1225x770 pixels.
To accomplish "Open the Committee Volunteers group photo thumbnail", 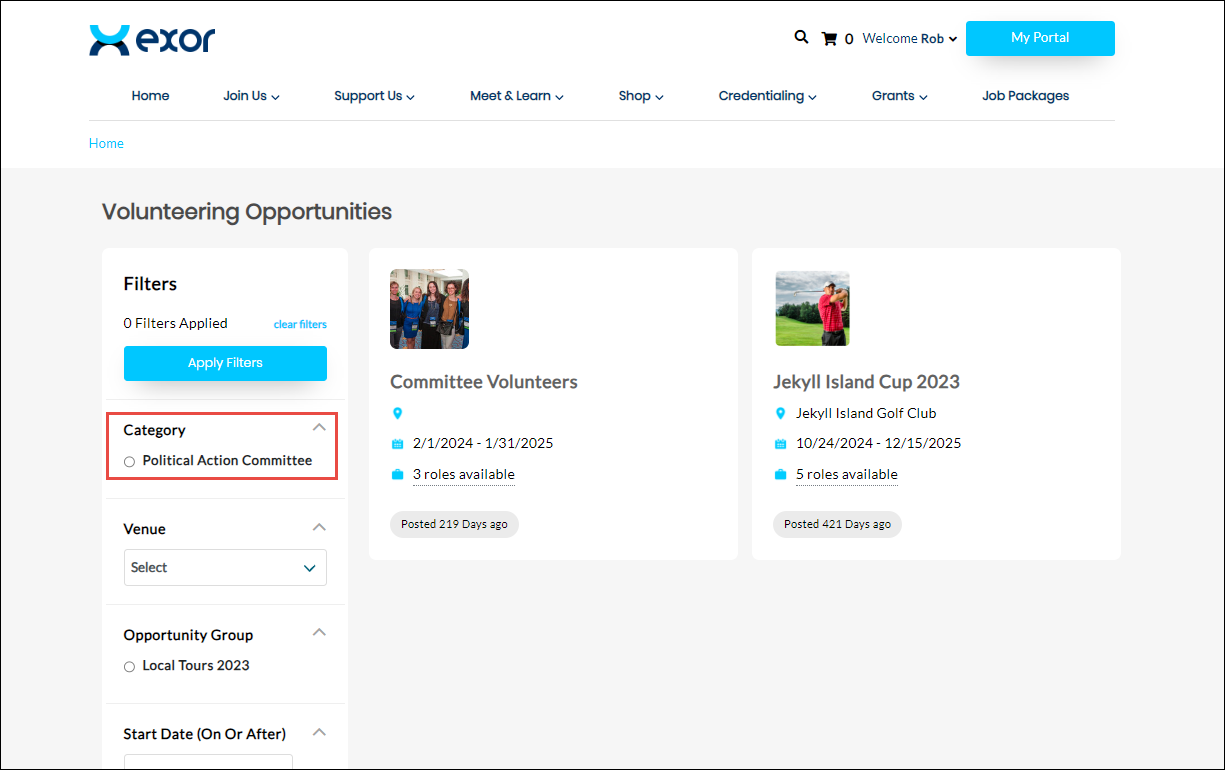I will pyautogui.click(x=429, y=309).
